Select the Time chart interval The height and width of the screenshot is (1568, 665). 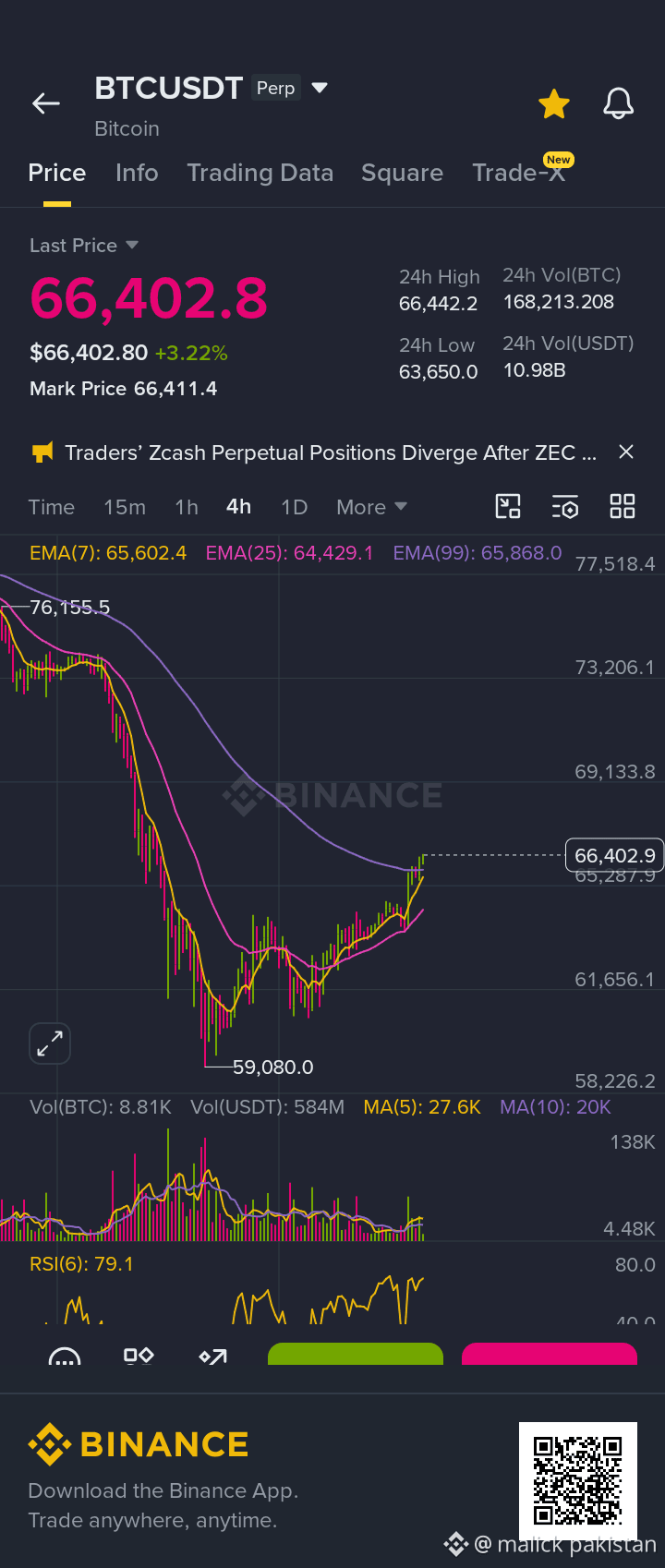click(x=51, y=507)
